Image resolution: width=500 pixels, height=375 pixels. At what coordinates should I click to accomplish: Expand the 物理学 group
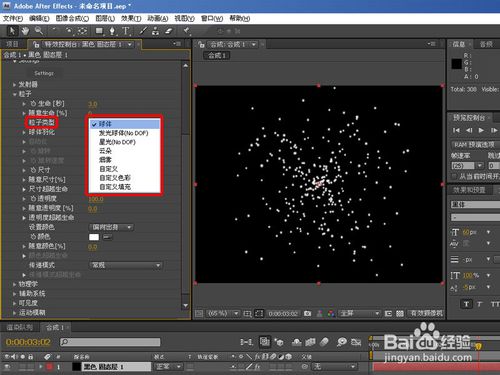(x=14, y=284)
